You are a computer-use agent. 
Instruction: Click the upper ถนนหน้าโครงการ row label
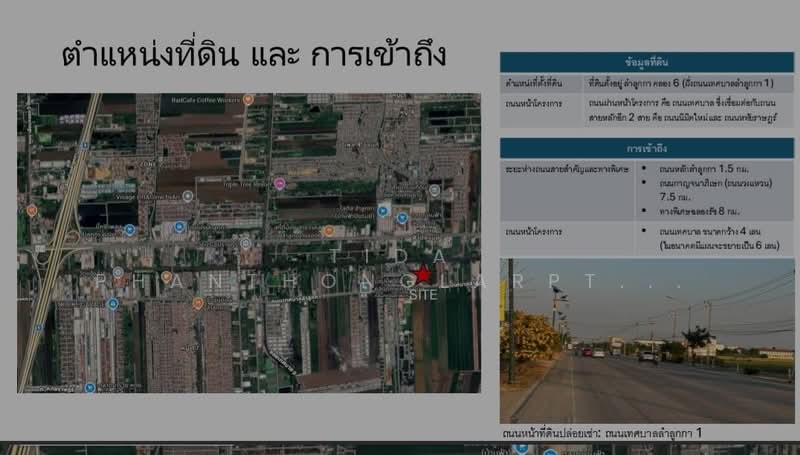pos(534,103)
